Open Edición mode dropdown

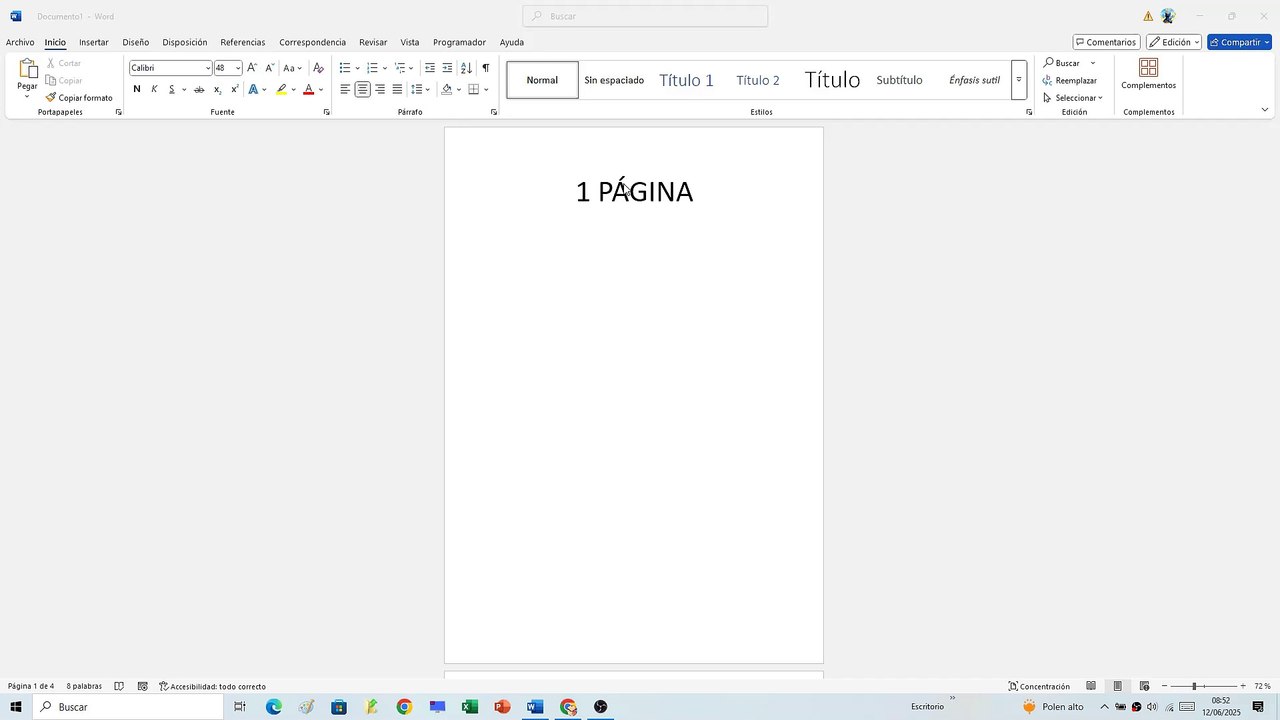click(x=1174, y=42)
